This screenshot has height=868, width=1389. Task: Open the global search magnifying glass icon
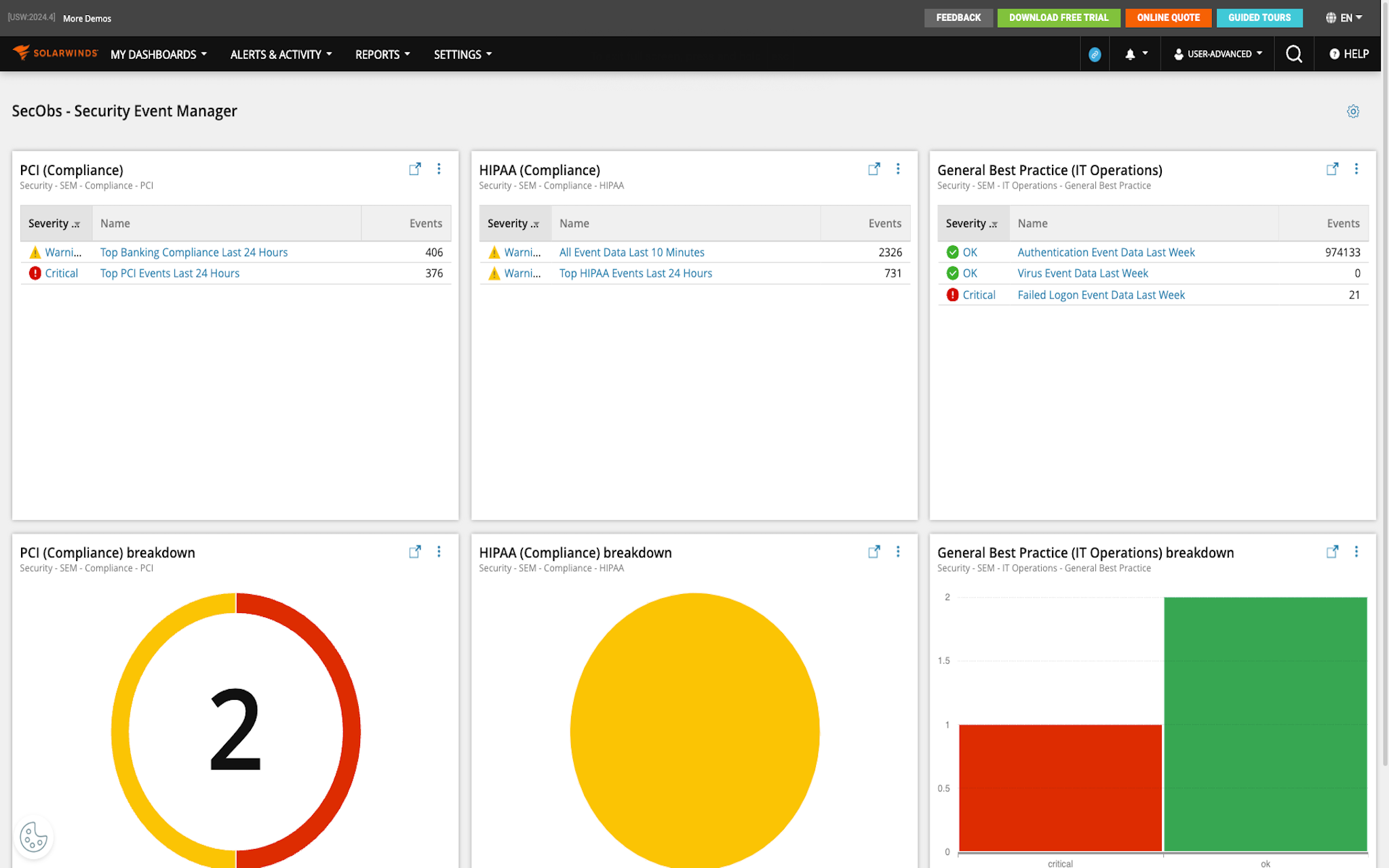coord(1294,54)
